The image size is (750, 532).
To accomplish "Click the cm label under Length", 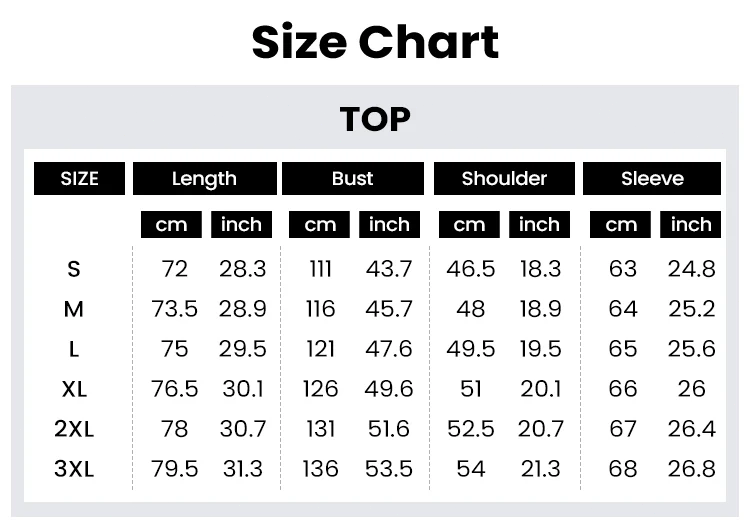I will point(171,225).
